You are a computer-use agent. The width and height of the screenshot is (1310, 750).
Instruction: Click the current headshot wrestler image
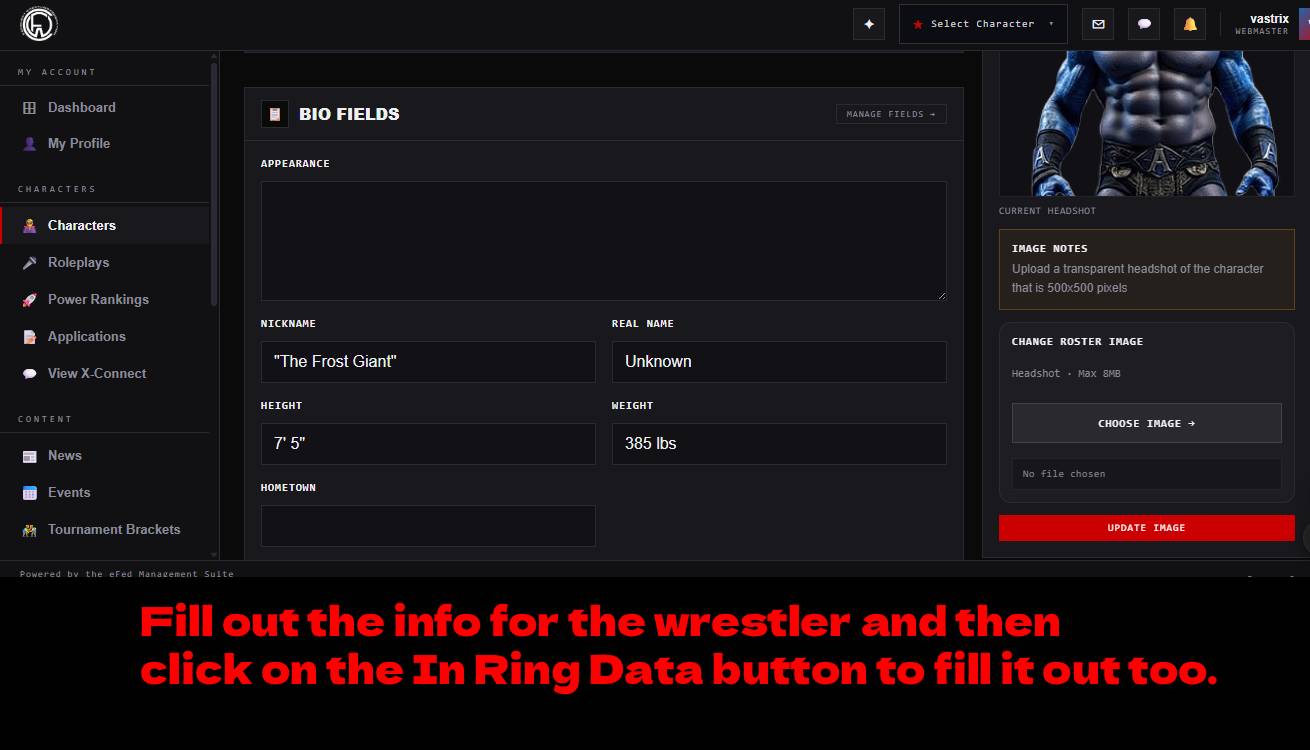point(1146,123)
